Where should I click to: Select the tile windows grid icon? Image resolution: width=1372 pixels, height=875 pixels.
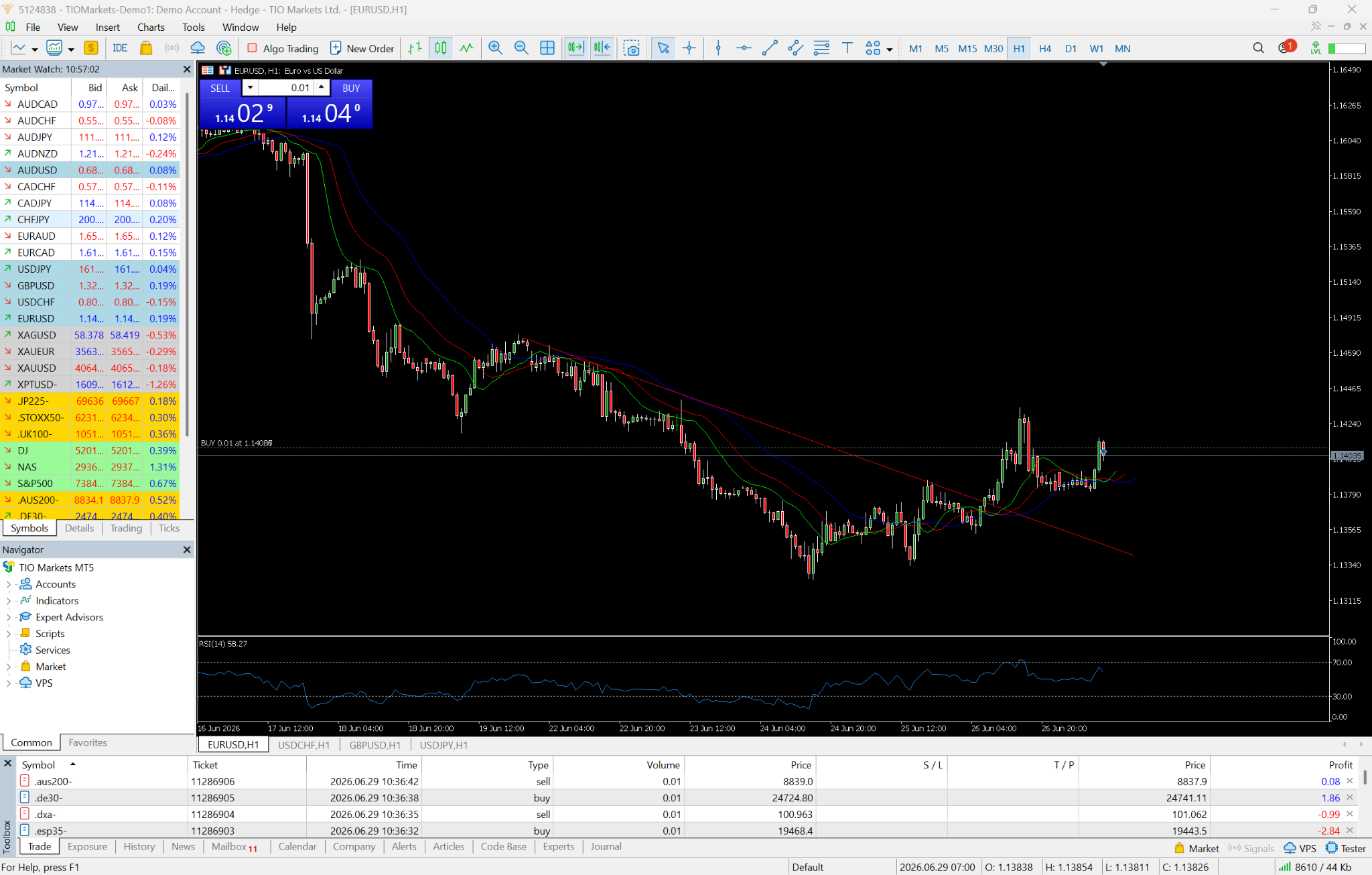tap(547, 48)
